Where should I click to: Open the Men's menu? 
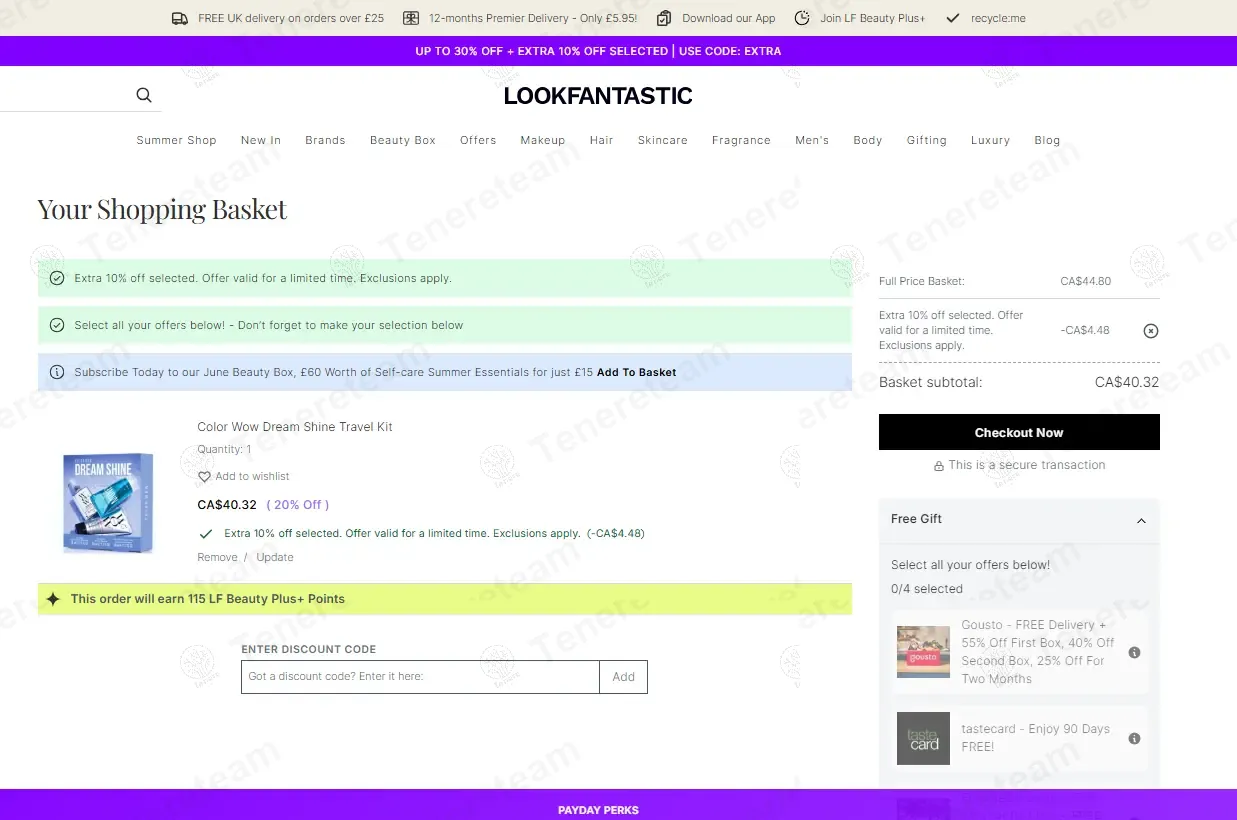tap(812, 140)
